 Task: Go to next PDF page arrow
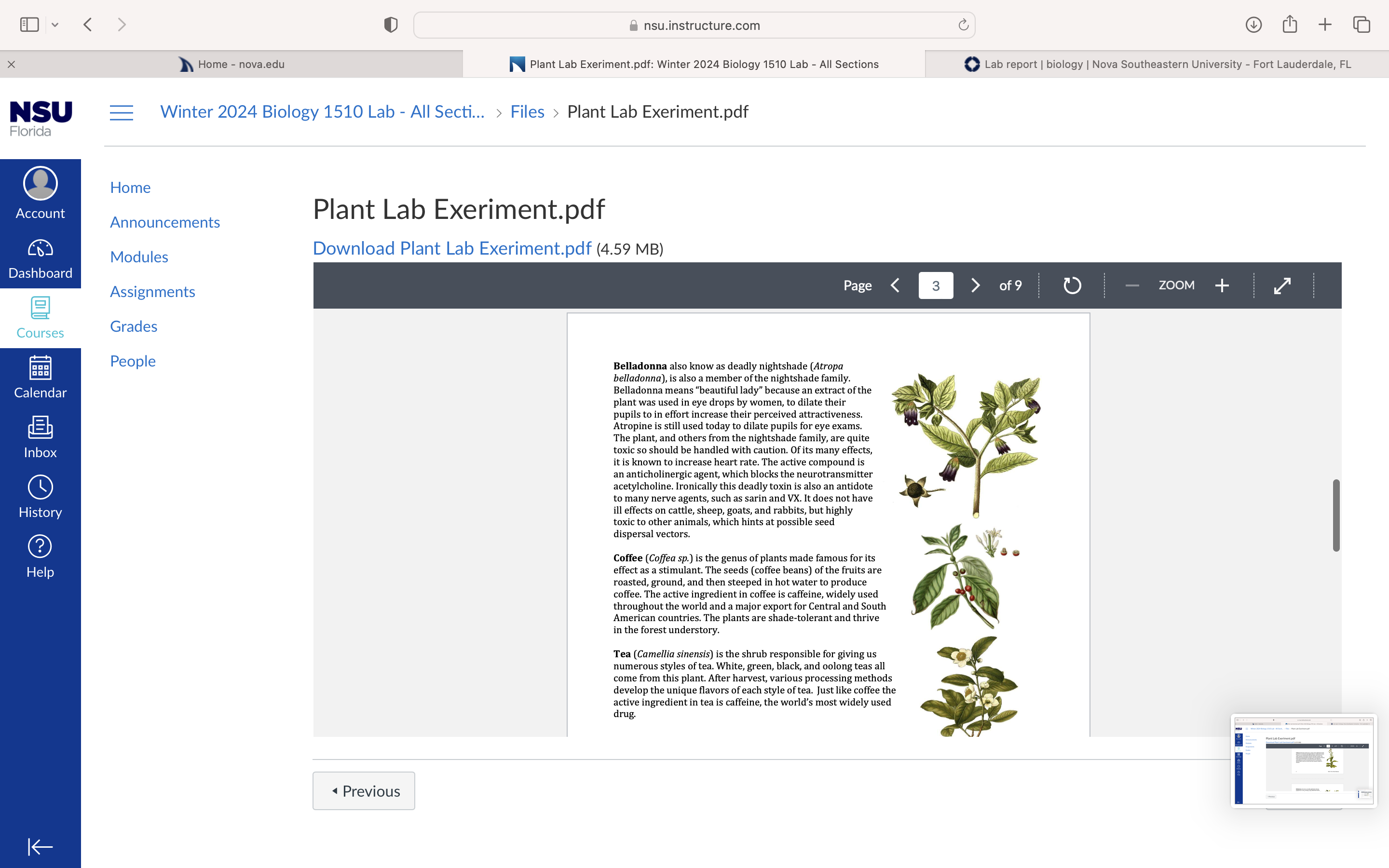[x=975, y=285]
